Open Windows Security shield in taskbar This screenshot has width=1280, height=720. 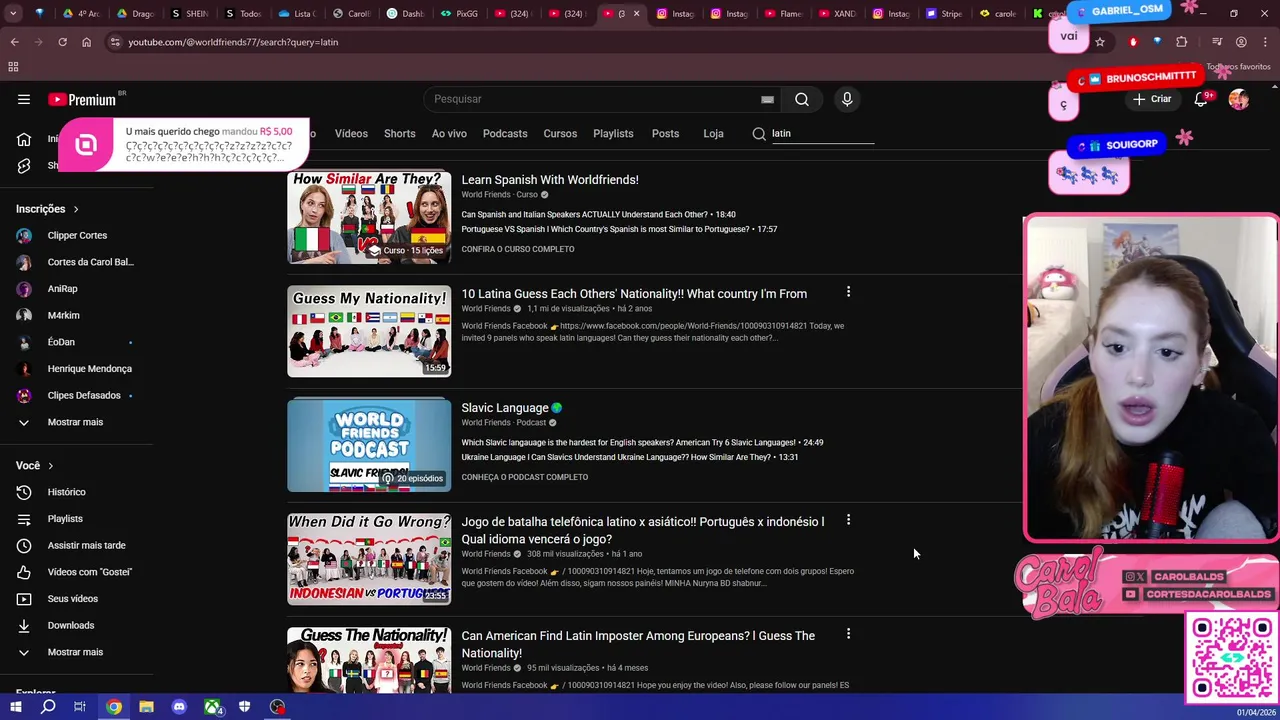click(245, 707)
